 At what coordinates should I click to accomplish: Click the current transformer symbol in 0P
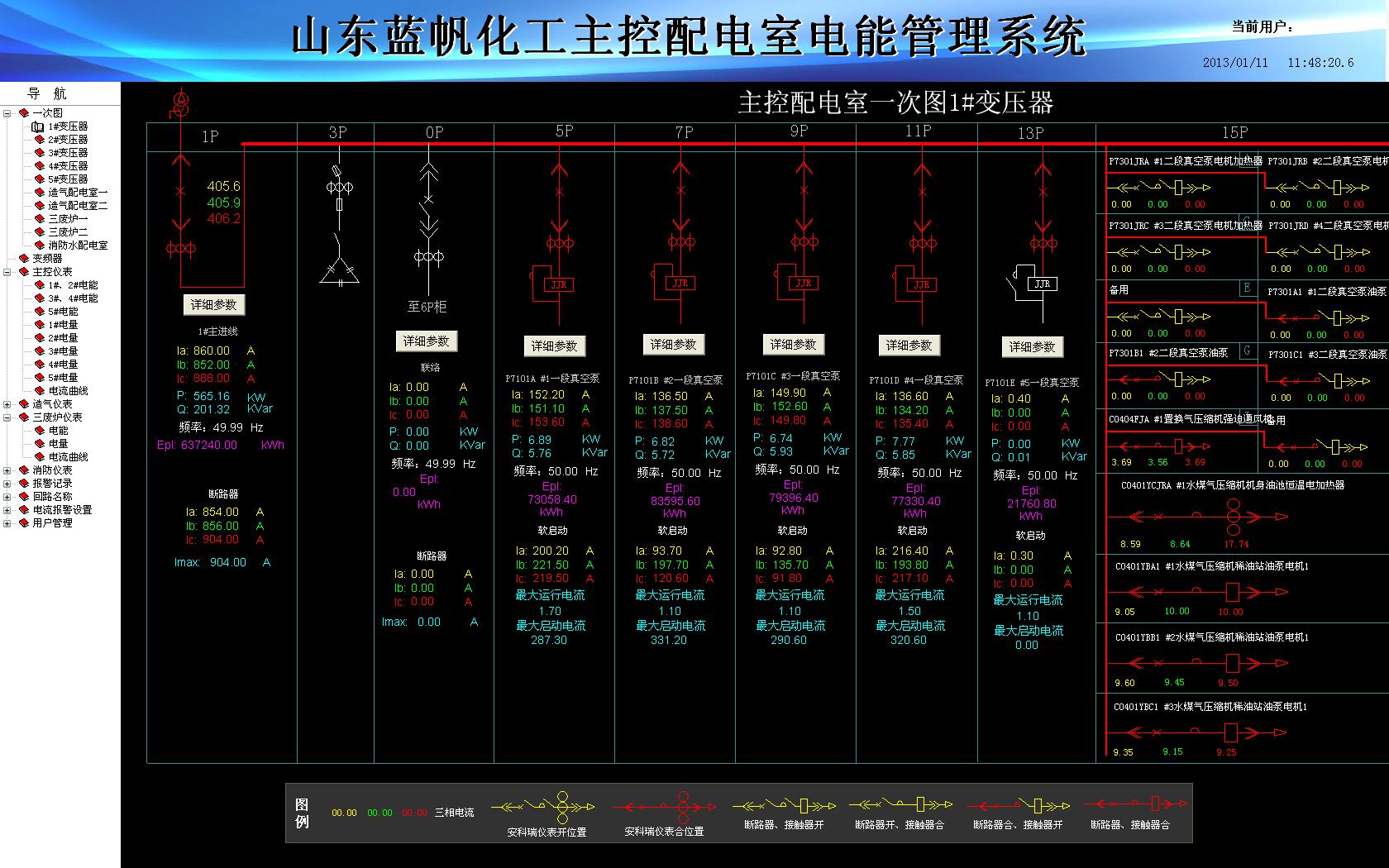click(428, 257)
